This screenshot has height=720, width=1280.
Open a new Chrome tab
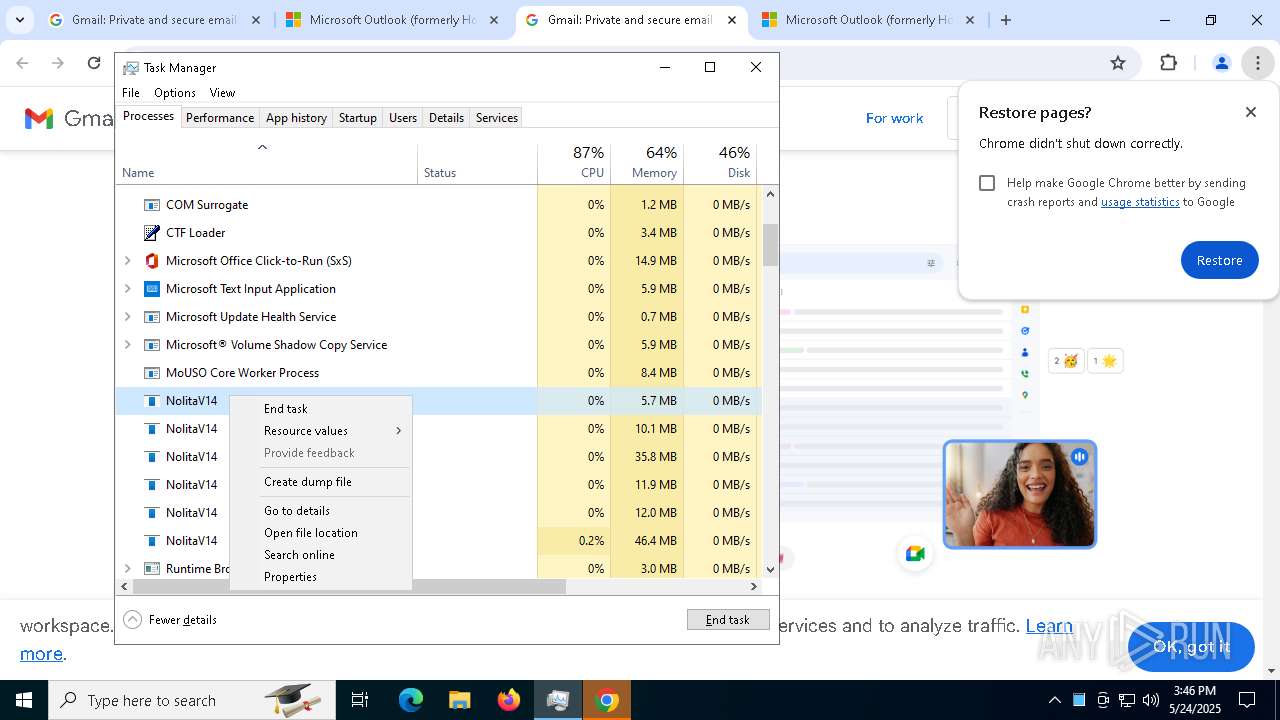click(x=1006, y=20)
